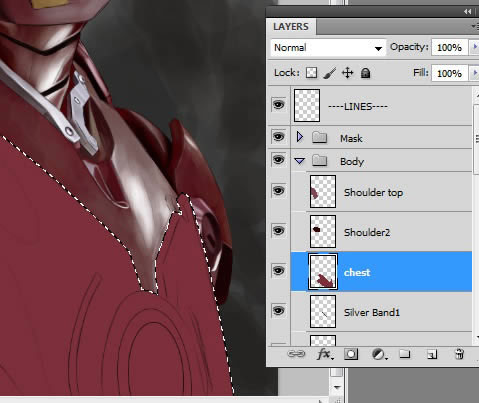Viewport: 479px width, 403px height.
Task: Click the Fill label
Action: tap(421, 72)
